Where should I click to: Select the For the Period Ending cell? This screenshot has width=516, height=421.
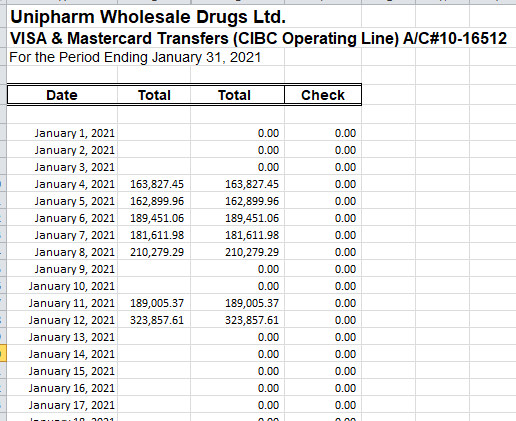[135, 57]
